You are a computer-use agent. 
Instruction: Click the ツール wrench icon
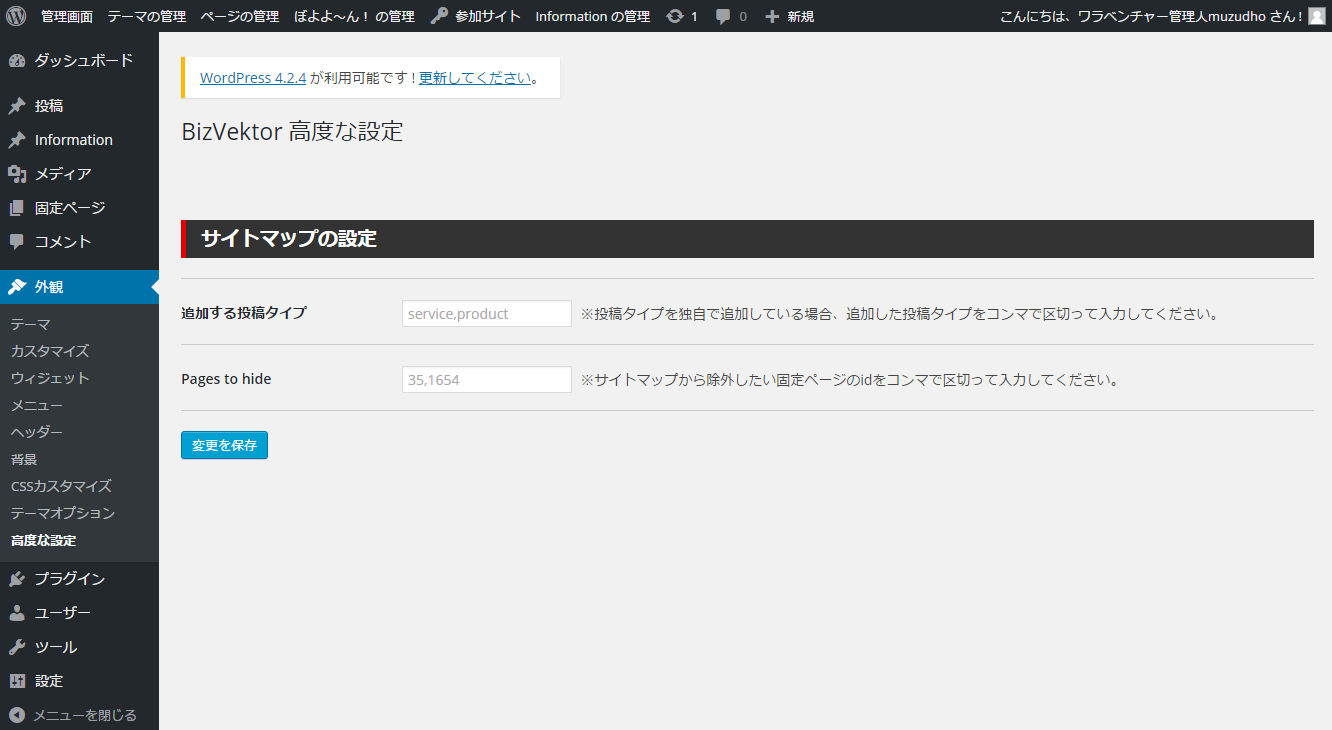pos(17,647)
